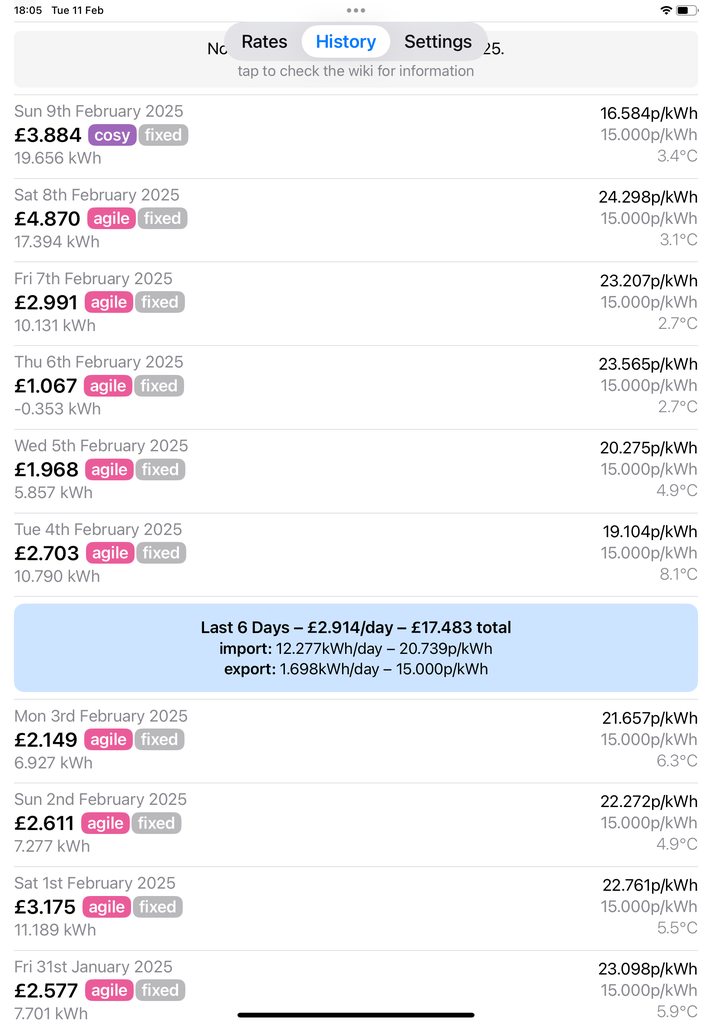
Task: Open the Fri 7th February 2025 entry
Action: pyautogui.click(x=356, y=302)
